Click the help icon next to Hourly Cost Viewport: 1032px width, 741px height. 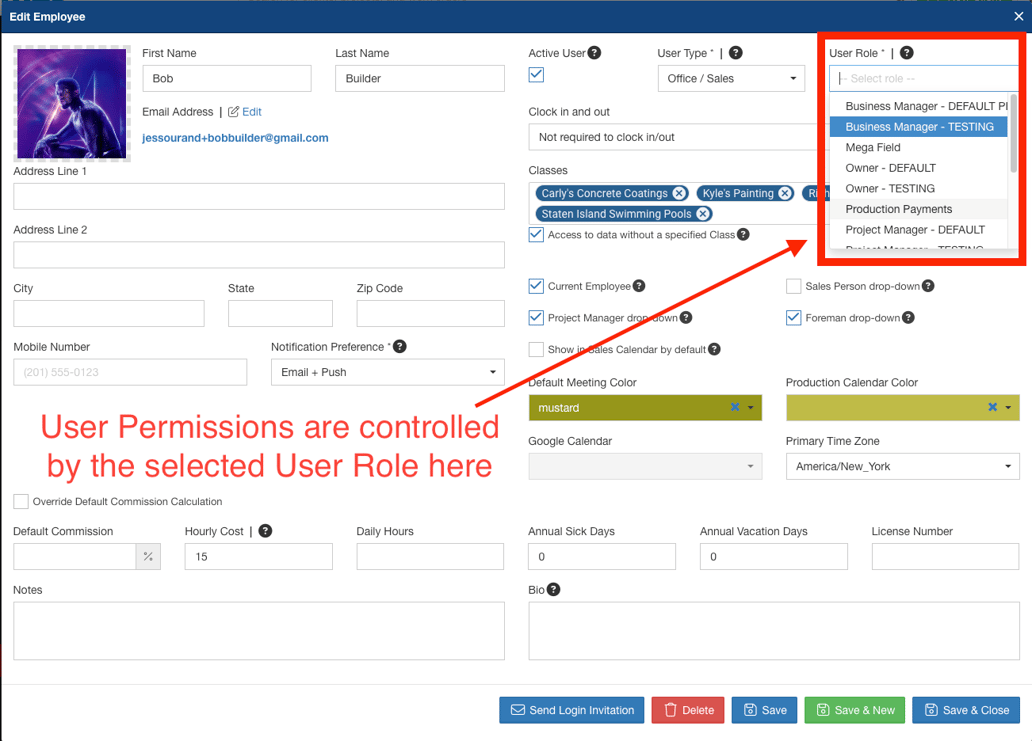pyautogui.click(x=265, y=530)
